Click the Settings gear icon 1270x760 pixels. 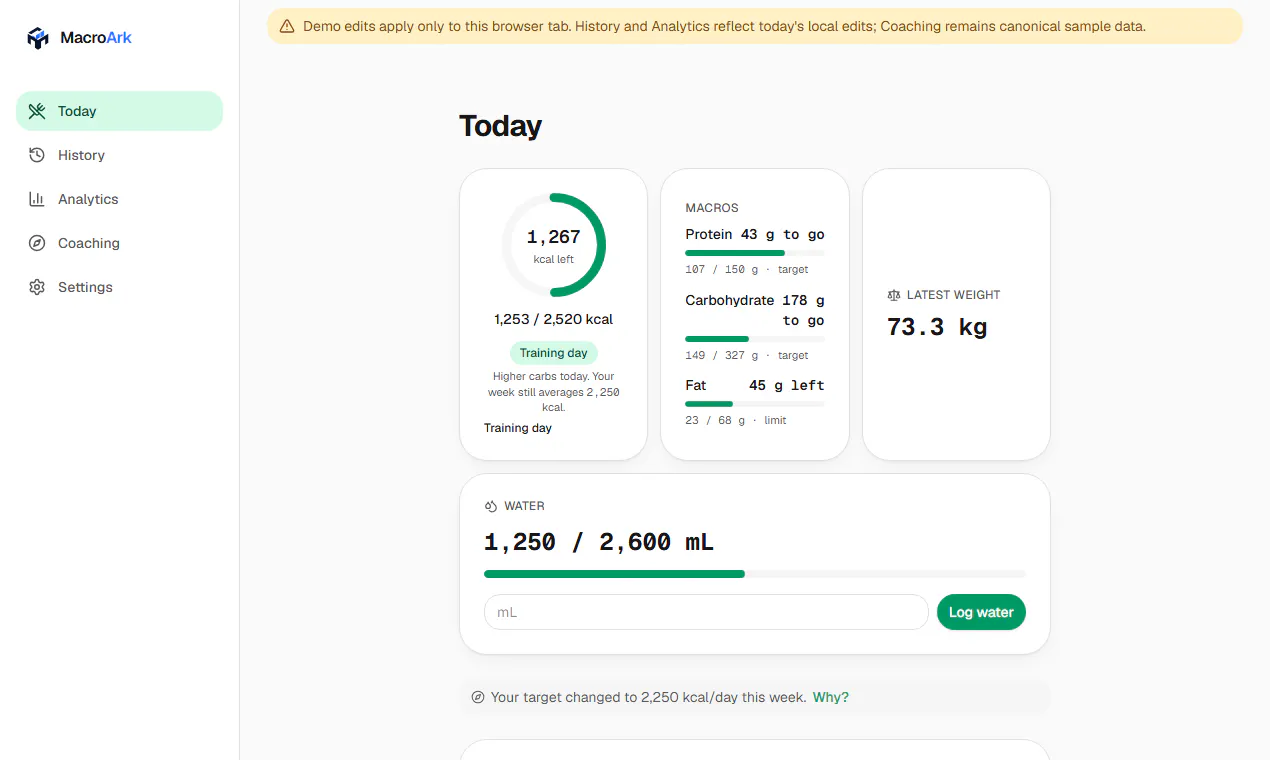(x=37, y=287)
